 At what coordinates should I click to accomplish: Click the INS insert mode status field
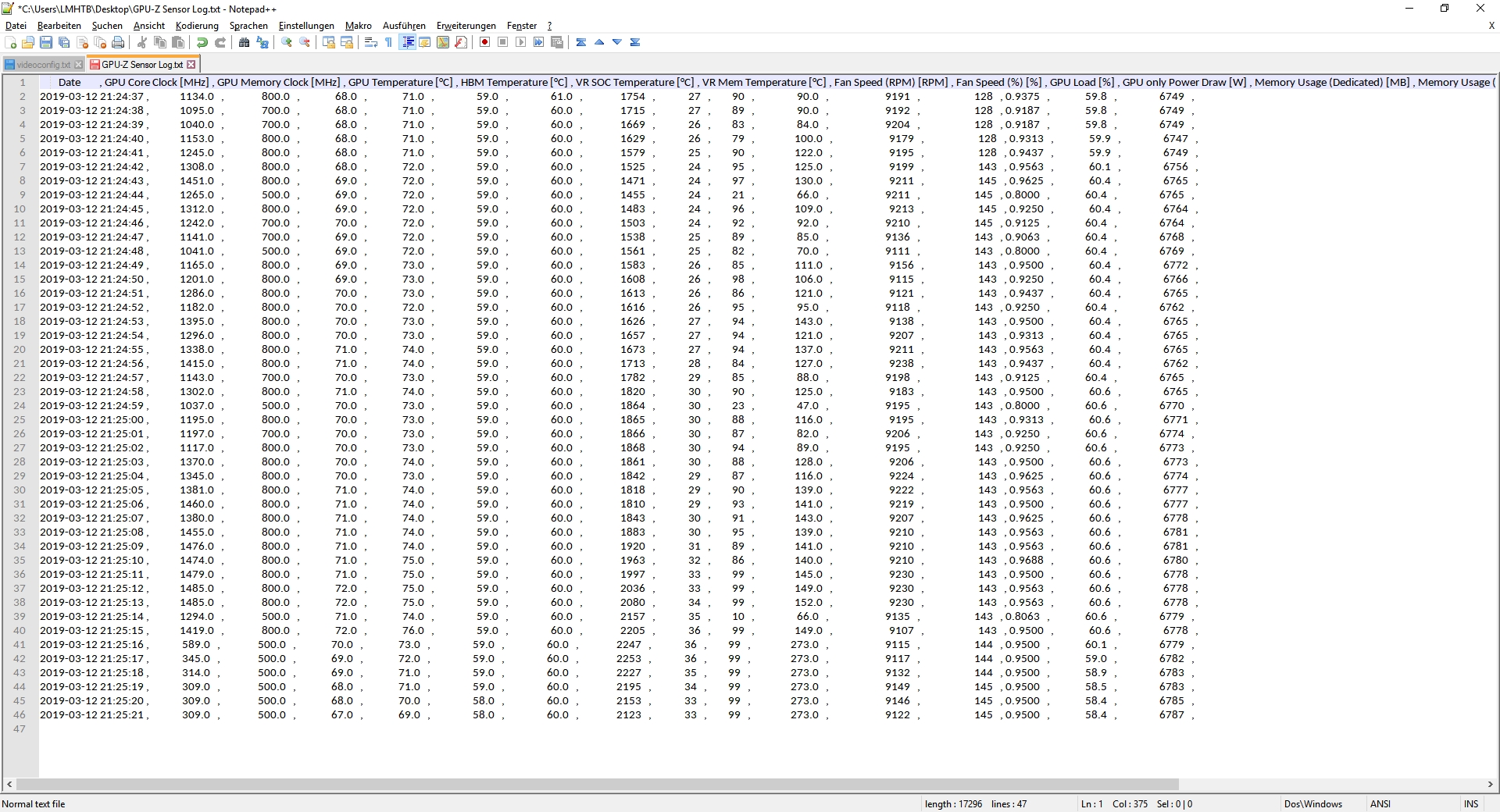[1471, 804]
